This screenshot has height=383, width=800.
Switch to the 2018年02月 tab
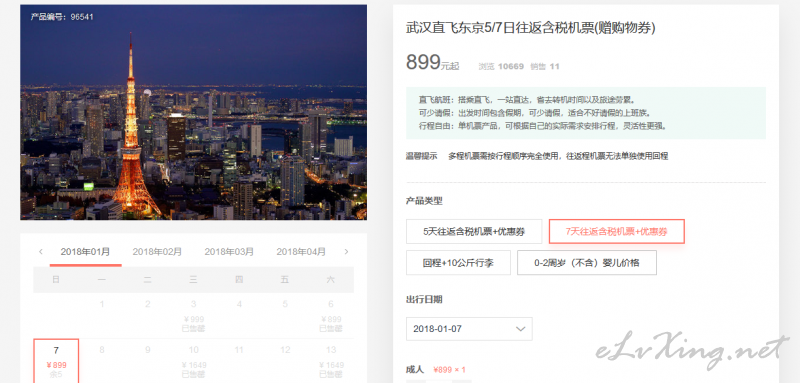click(157, 252)
